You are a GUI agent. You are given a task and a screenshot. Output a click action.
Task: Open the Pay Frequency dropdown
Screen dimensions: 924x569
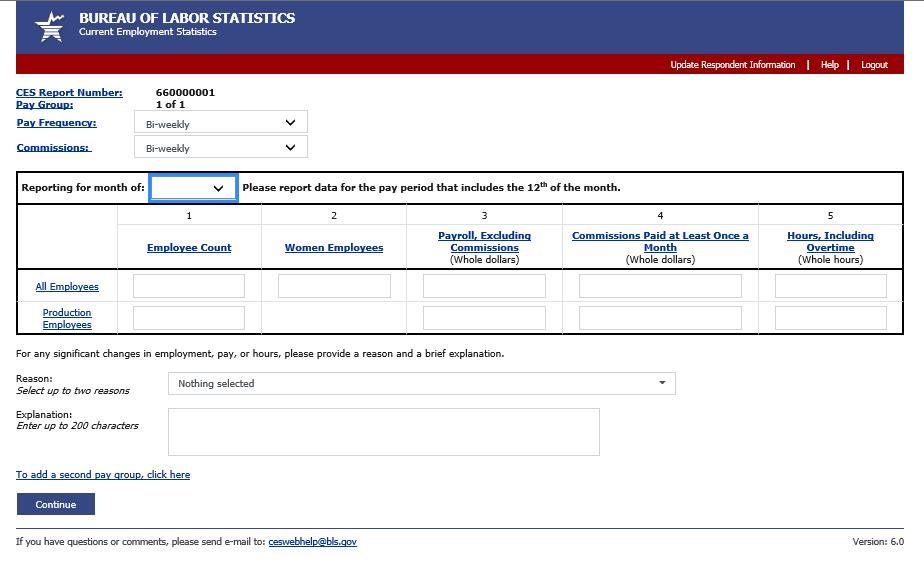click(220, 122)
